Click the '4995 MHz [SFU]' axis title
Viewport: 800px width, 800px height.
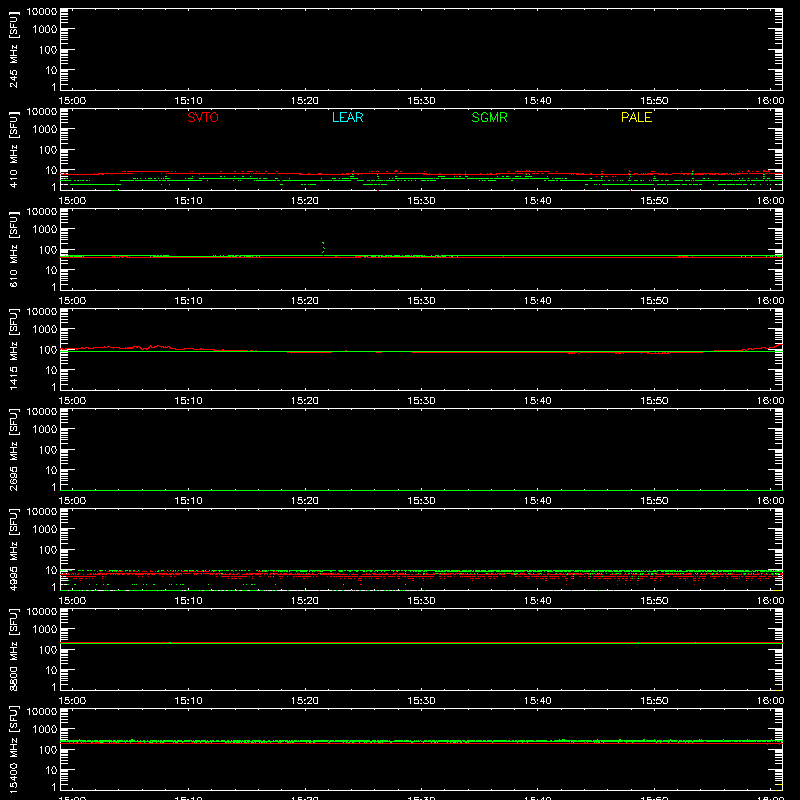tap(13, 549)
